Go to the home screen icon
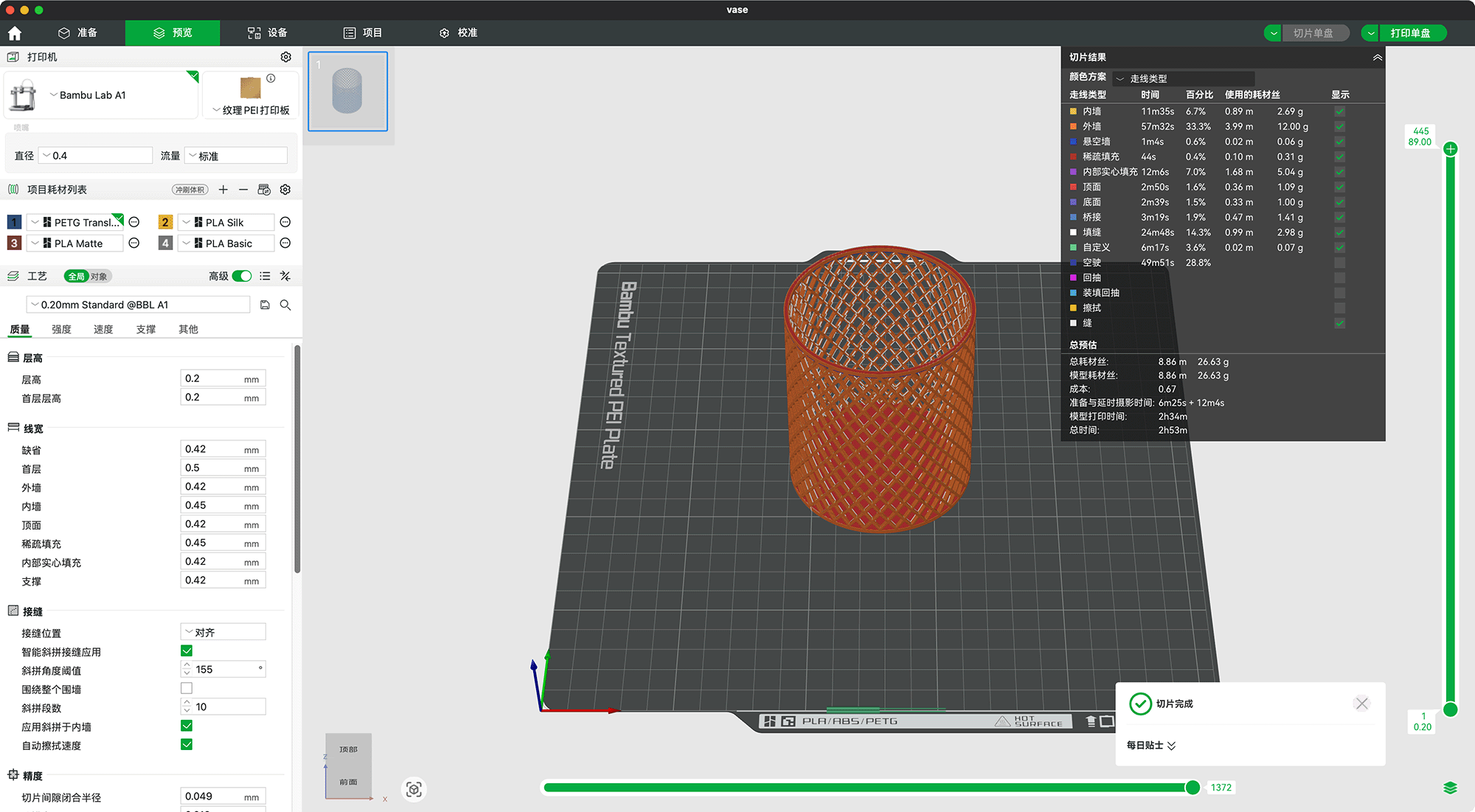This screenshot has height=812, width=1475. 15,33
